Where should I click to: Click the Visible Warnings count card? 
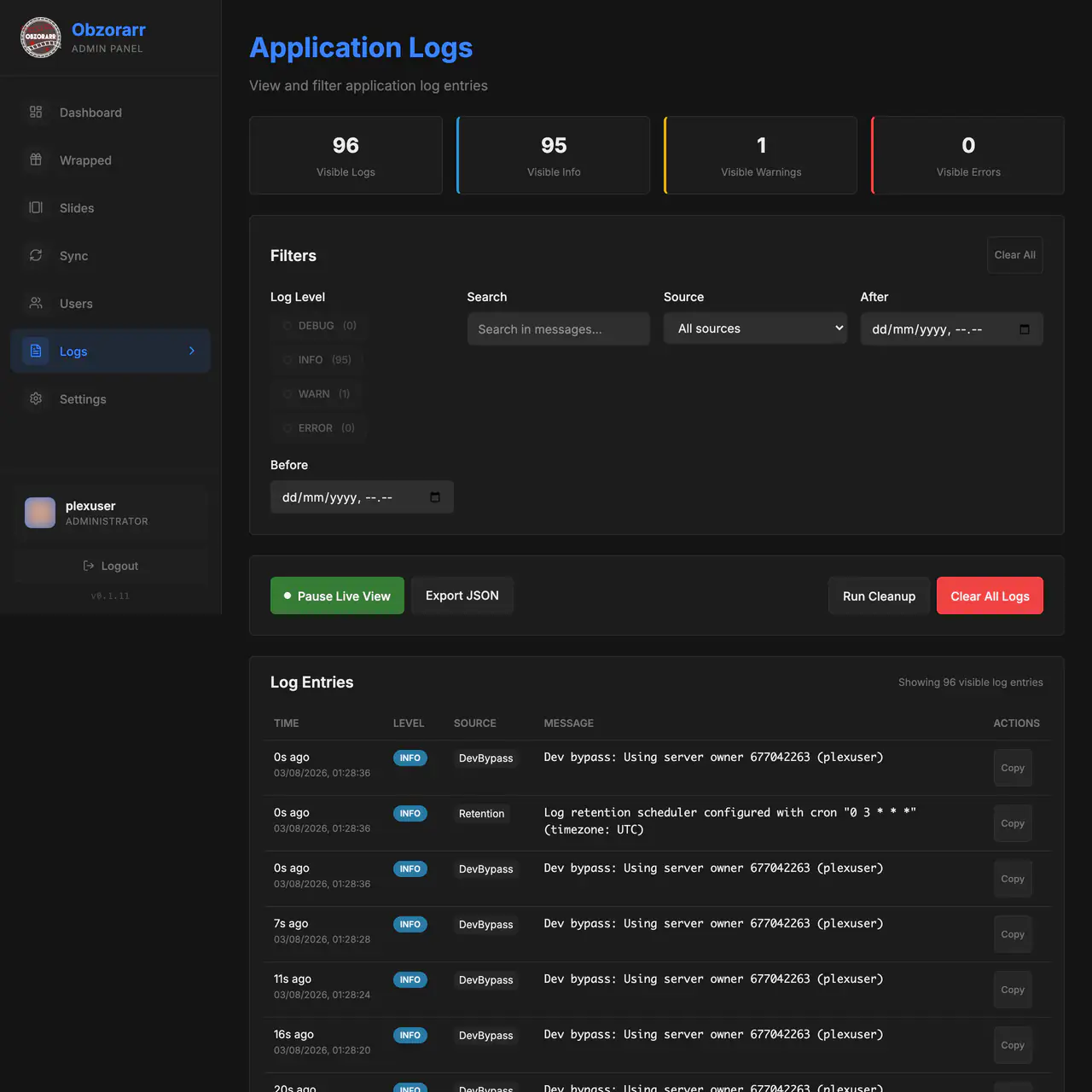761,155
